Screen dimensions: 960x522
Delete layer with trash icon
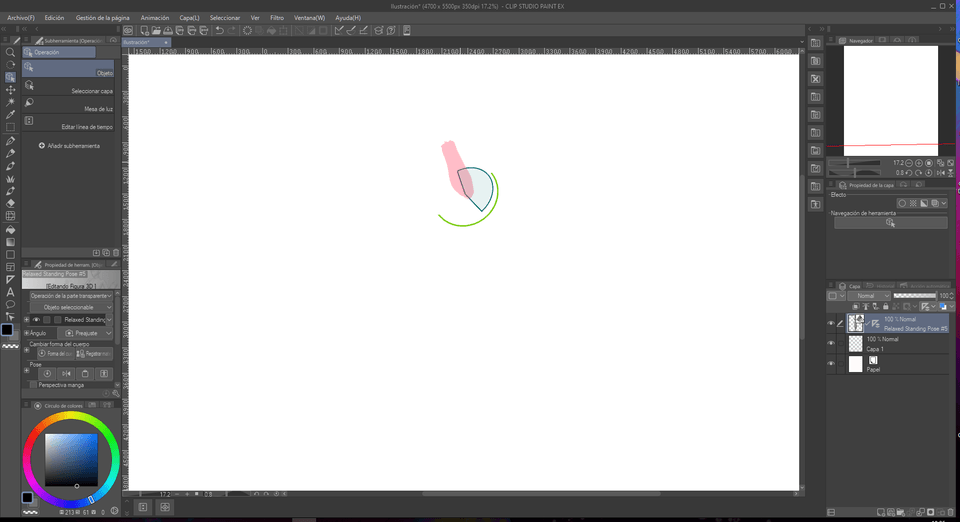[x=950, y=512]
